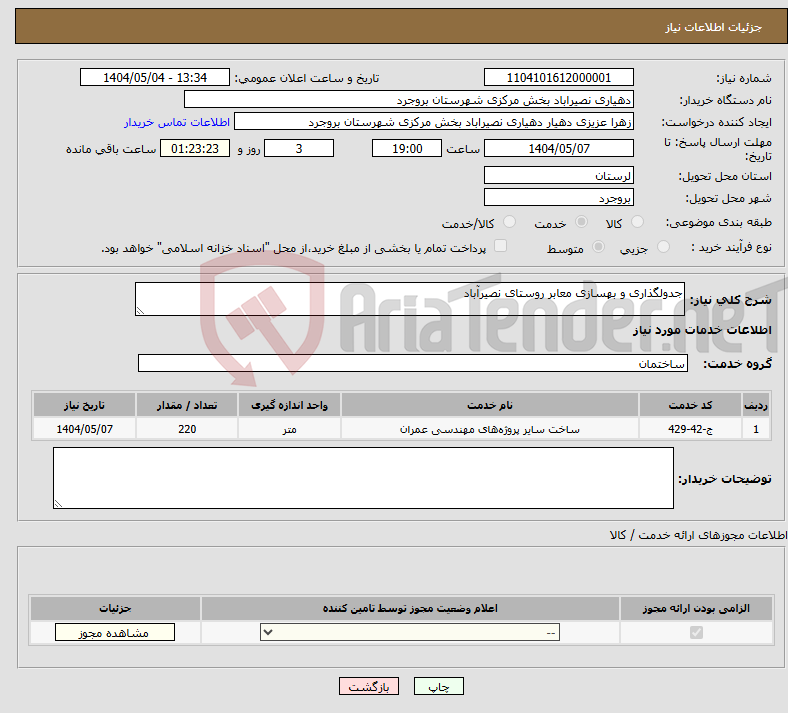Click the تاریخ نیاز column header
The width and height of the screenshot is (788, 713).
(84, 405)
